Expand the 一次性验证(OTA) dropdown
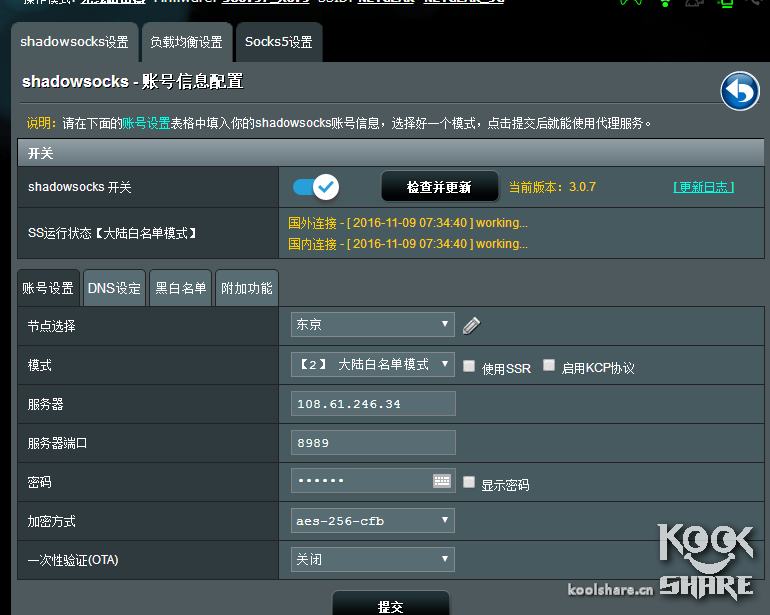The image size is (770, 615). tap(373, 559)
